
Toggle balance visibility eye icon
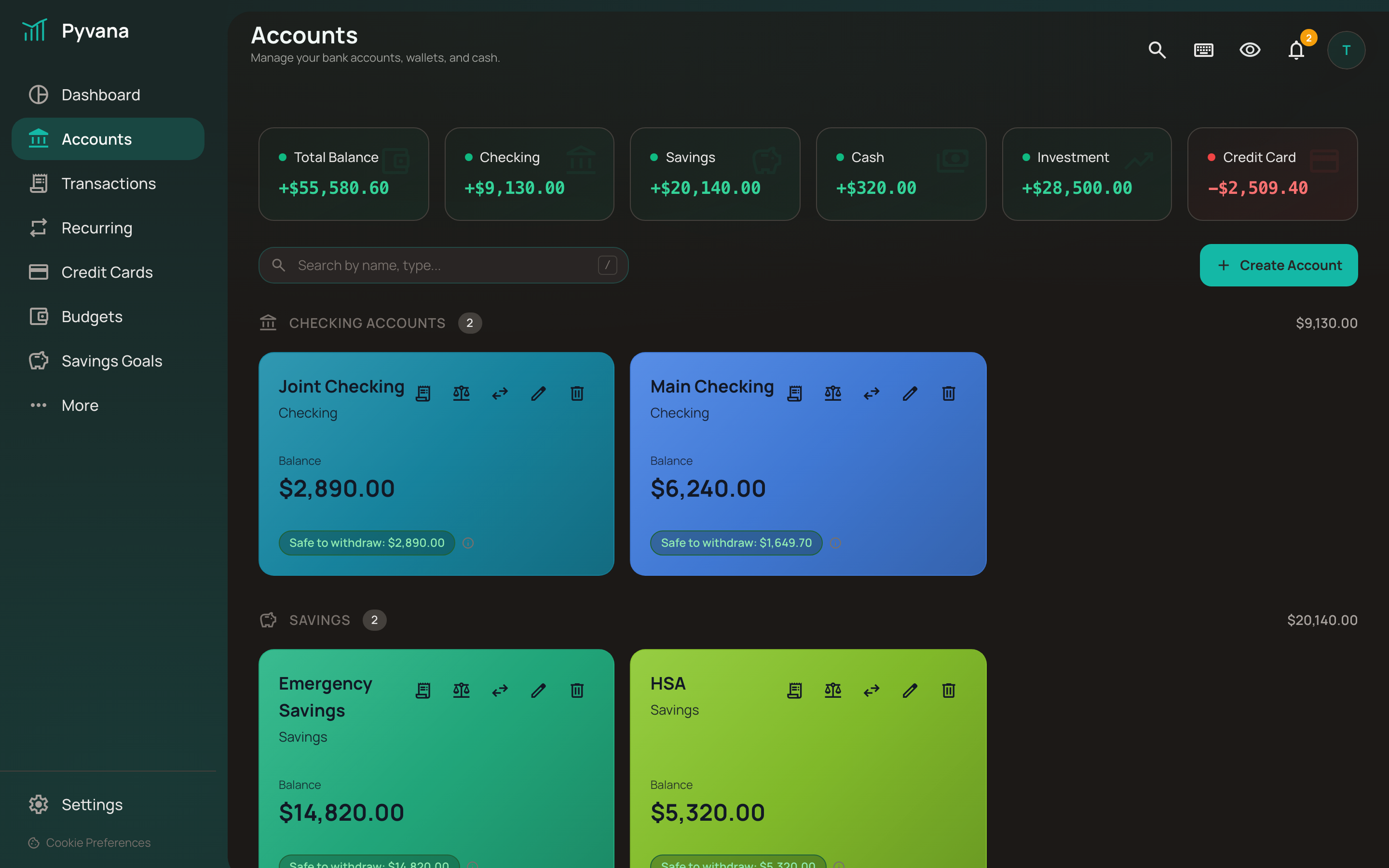tap(1250, 50)
